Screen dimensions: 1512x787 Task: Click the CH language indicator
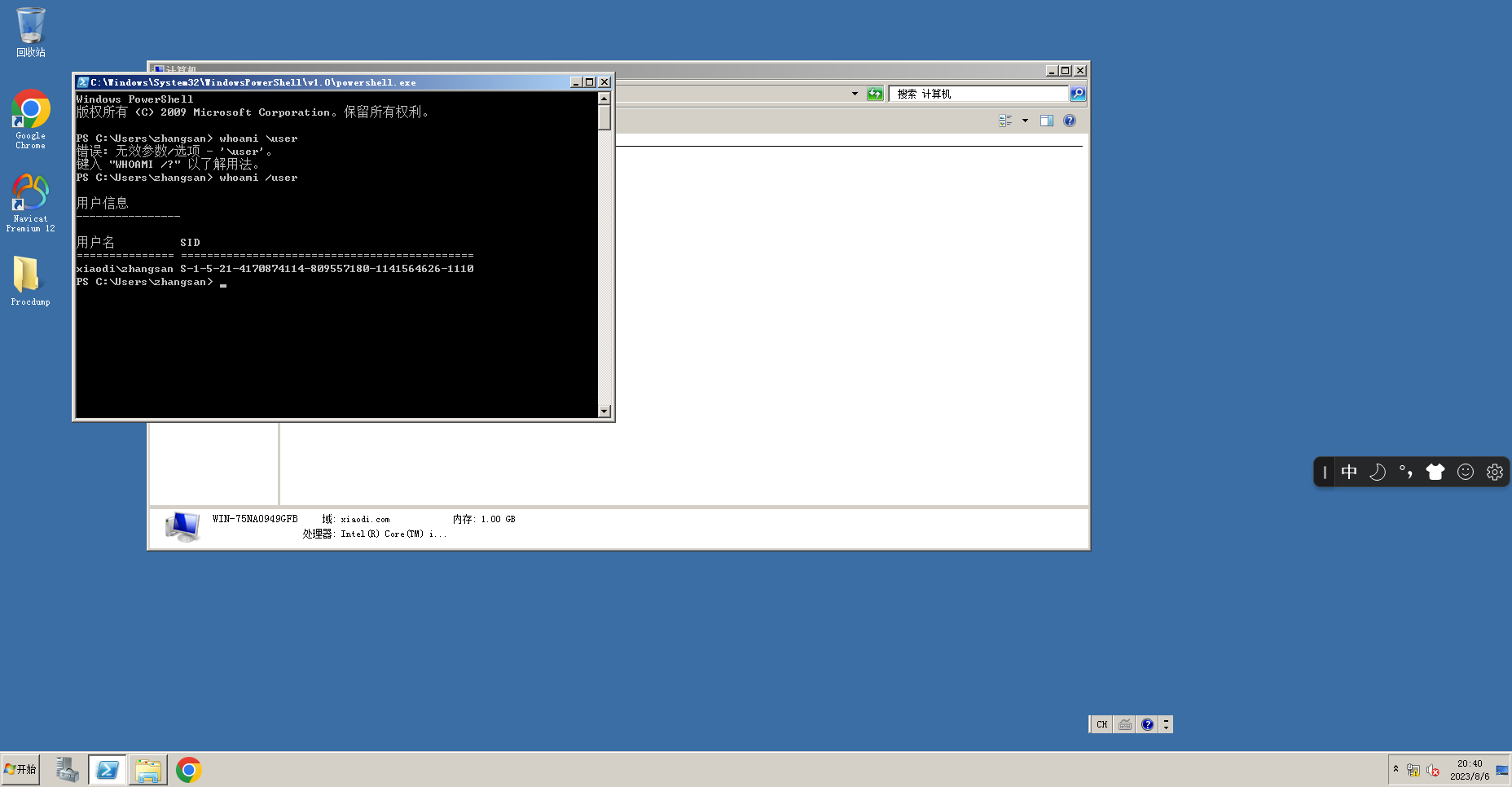1101,723
